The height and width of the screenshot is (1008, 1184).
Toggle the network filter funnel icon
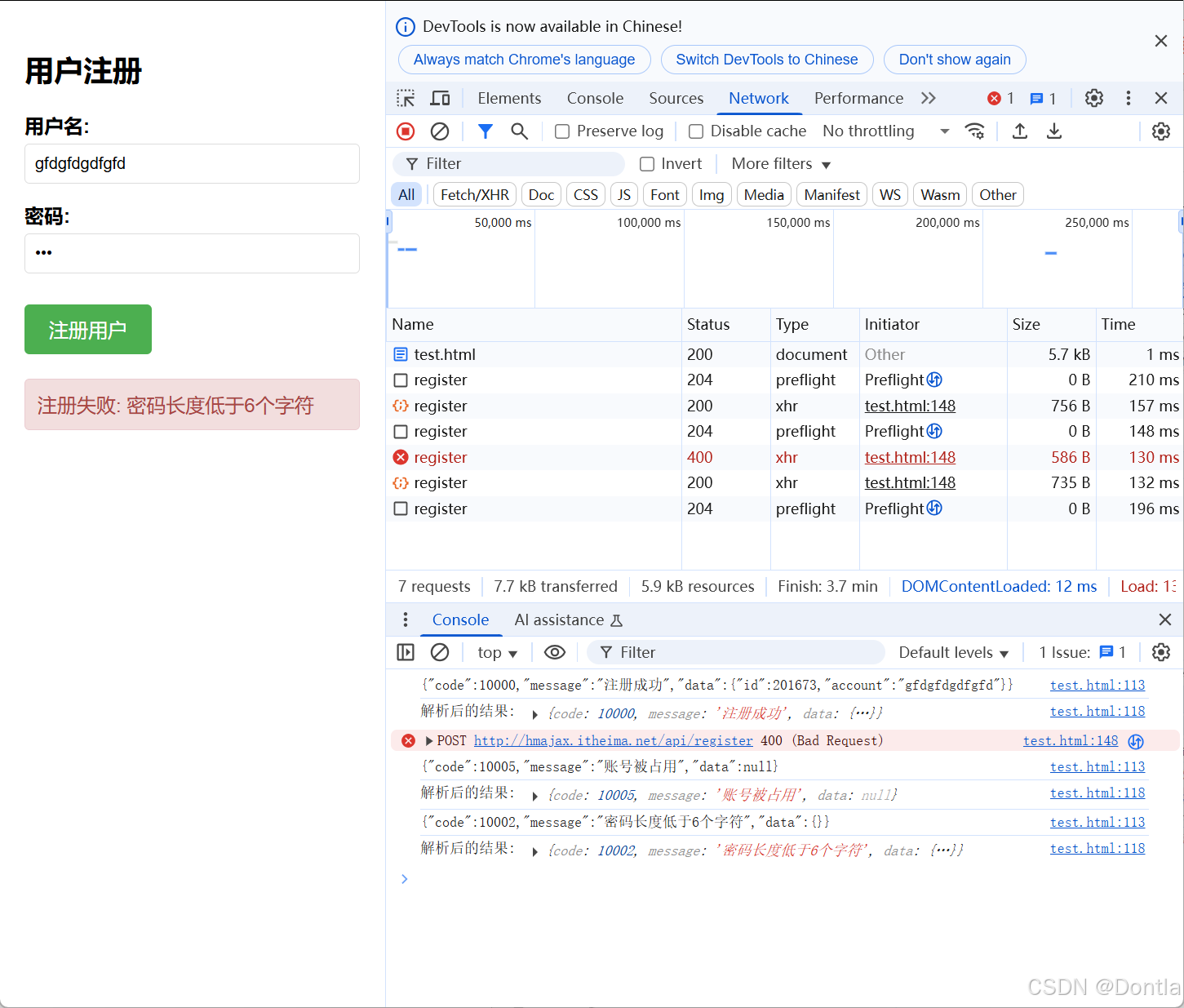point(486,131)
